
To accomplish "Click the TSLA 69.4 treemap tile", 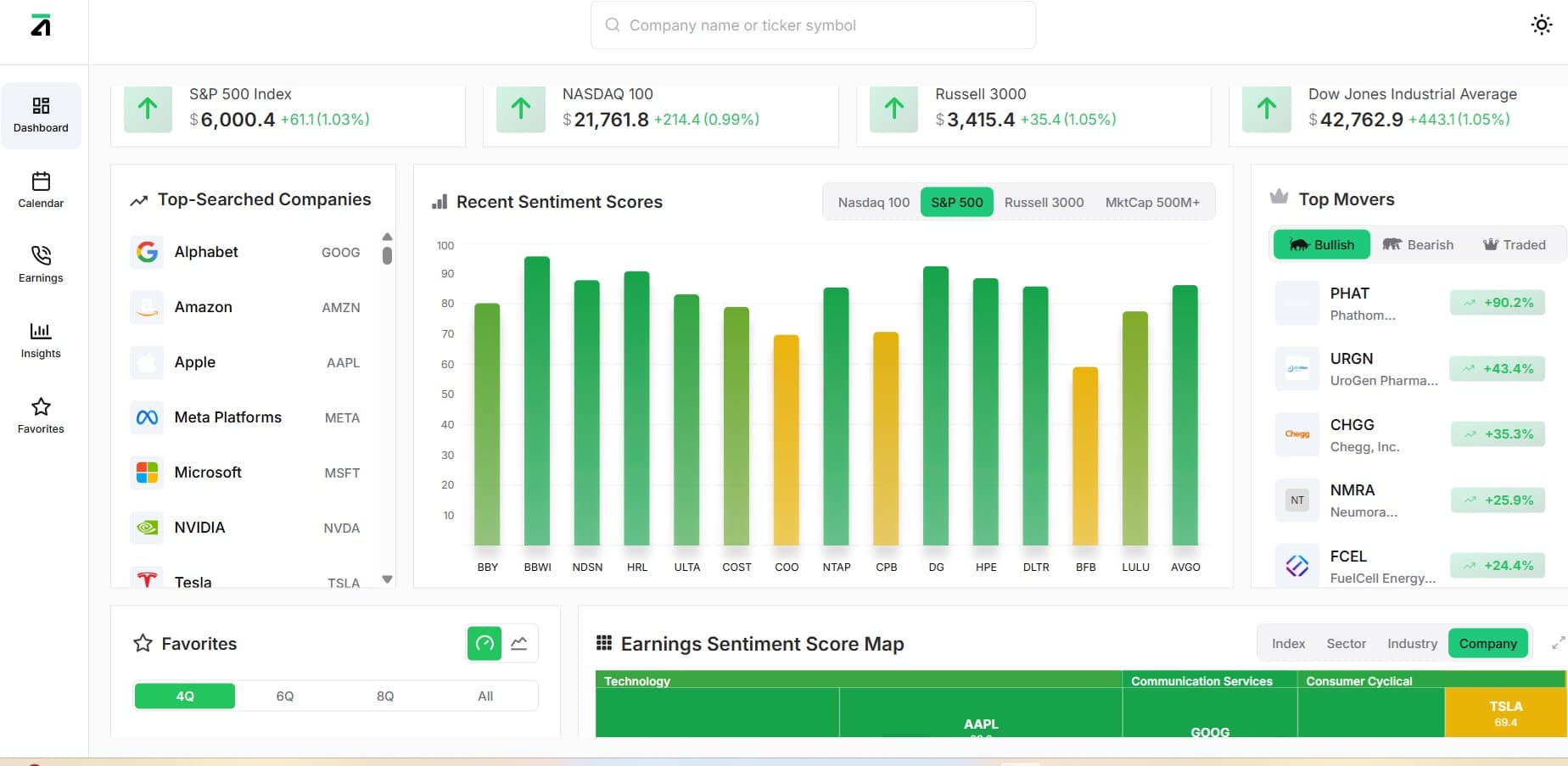I will tap(1504, 713).
